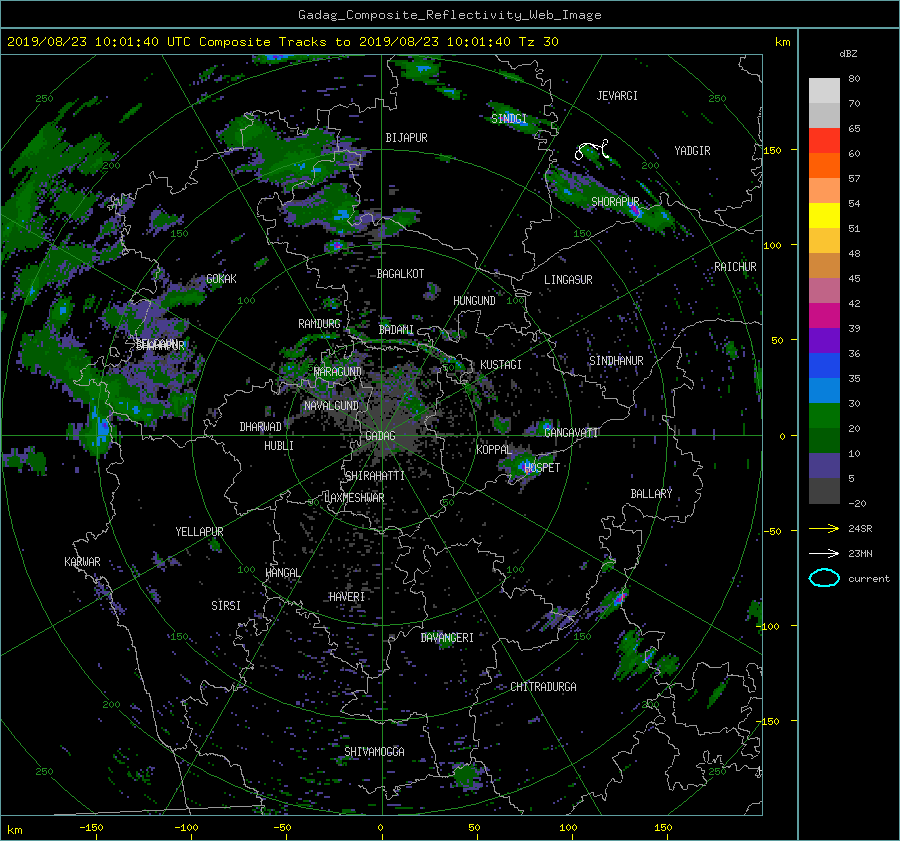The width and height of the screenshot is (900, 841).
Task: Click the NARAGUND city label
Action: coord(338,371)
